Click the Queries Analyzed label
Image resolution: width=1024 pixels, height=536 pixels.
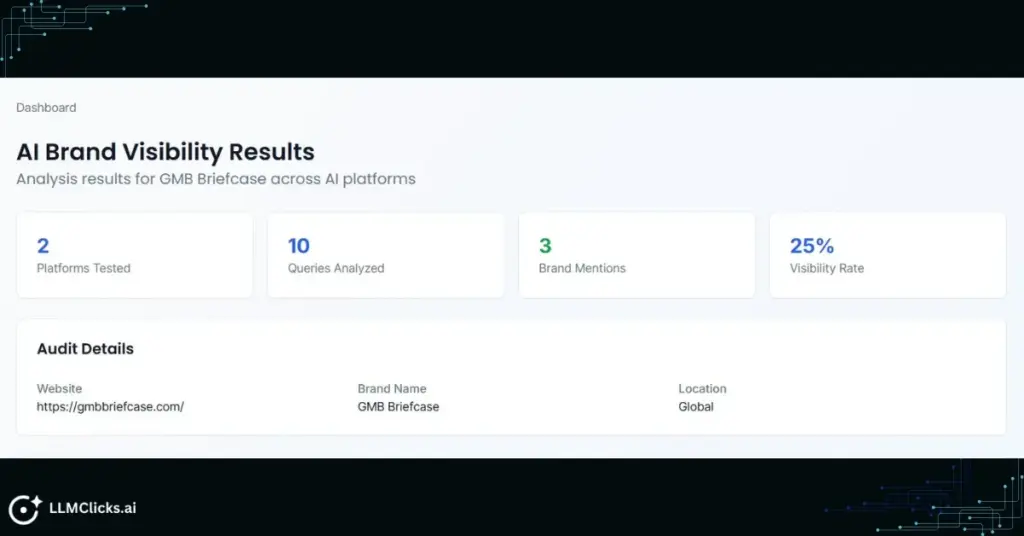336,268
